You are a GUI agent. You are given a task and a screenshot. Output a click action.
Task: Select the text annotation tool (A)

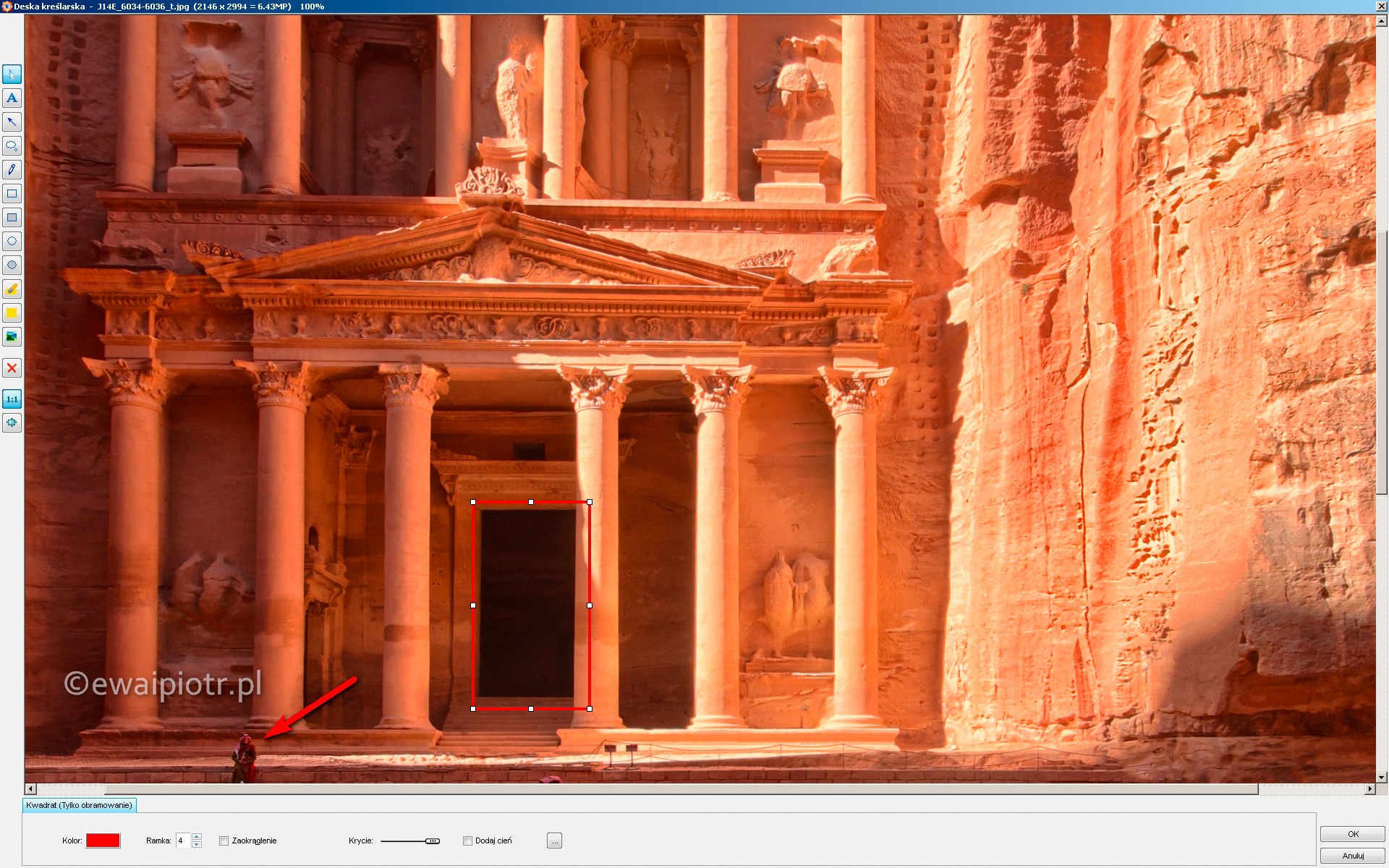12,98
